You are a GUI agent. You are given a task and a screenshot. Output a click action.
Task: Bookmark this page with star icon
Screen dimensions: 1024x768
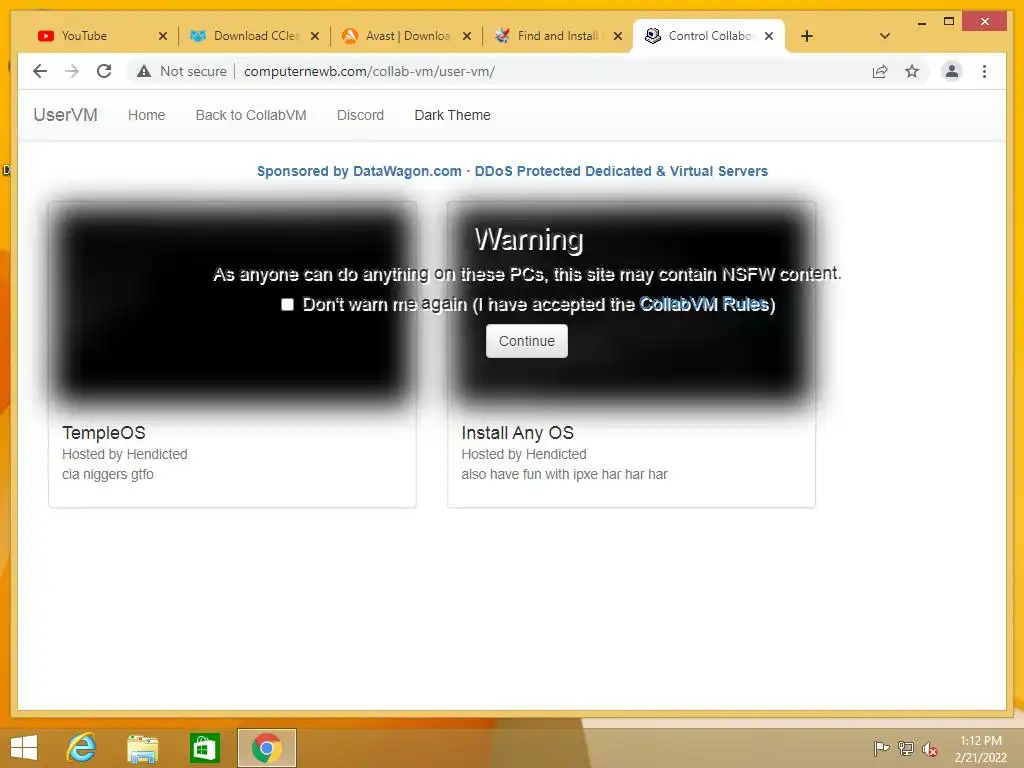[912, 71]
